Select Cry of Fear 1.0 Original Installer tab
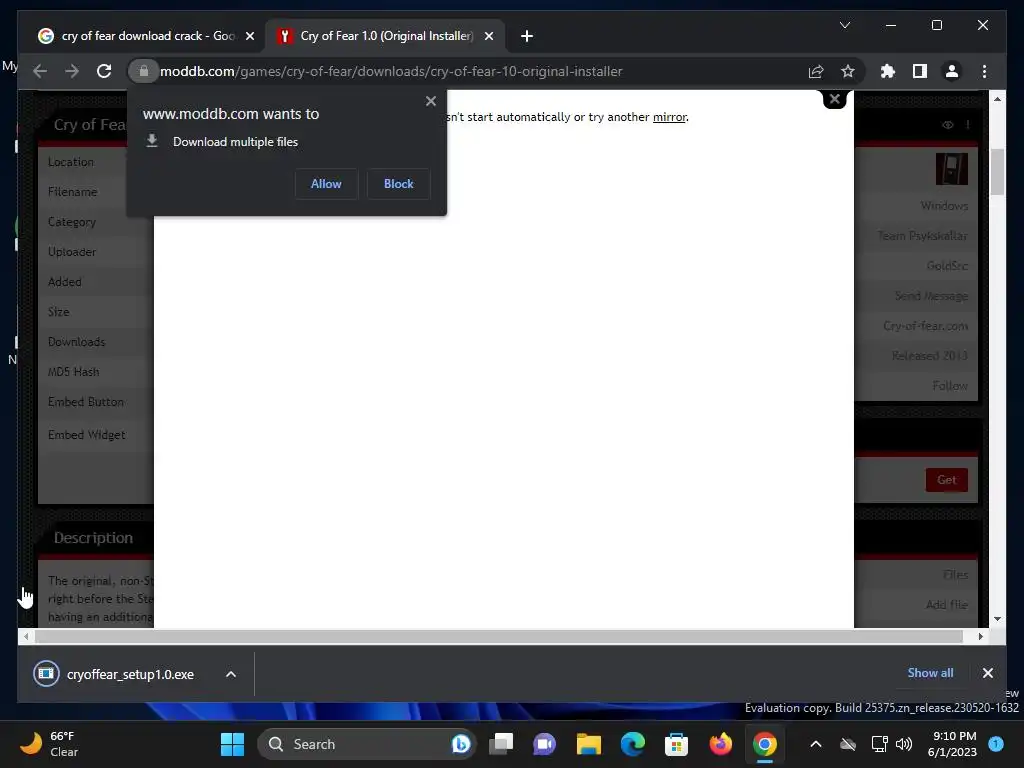The image size is (1024, 768). [x=385, y=36]
